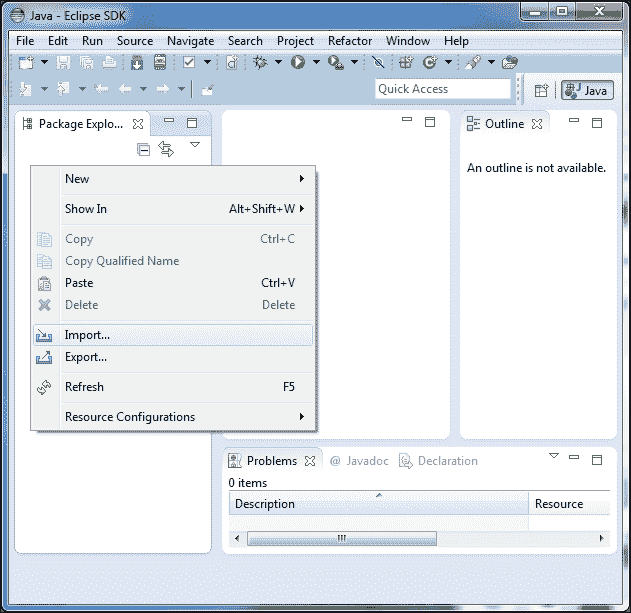The height and width of the screenshot is (613, 631).
Task: Choose Paste in the context menu
Action: (x=173, y=283)
